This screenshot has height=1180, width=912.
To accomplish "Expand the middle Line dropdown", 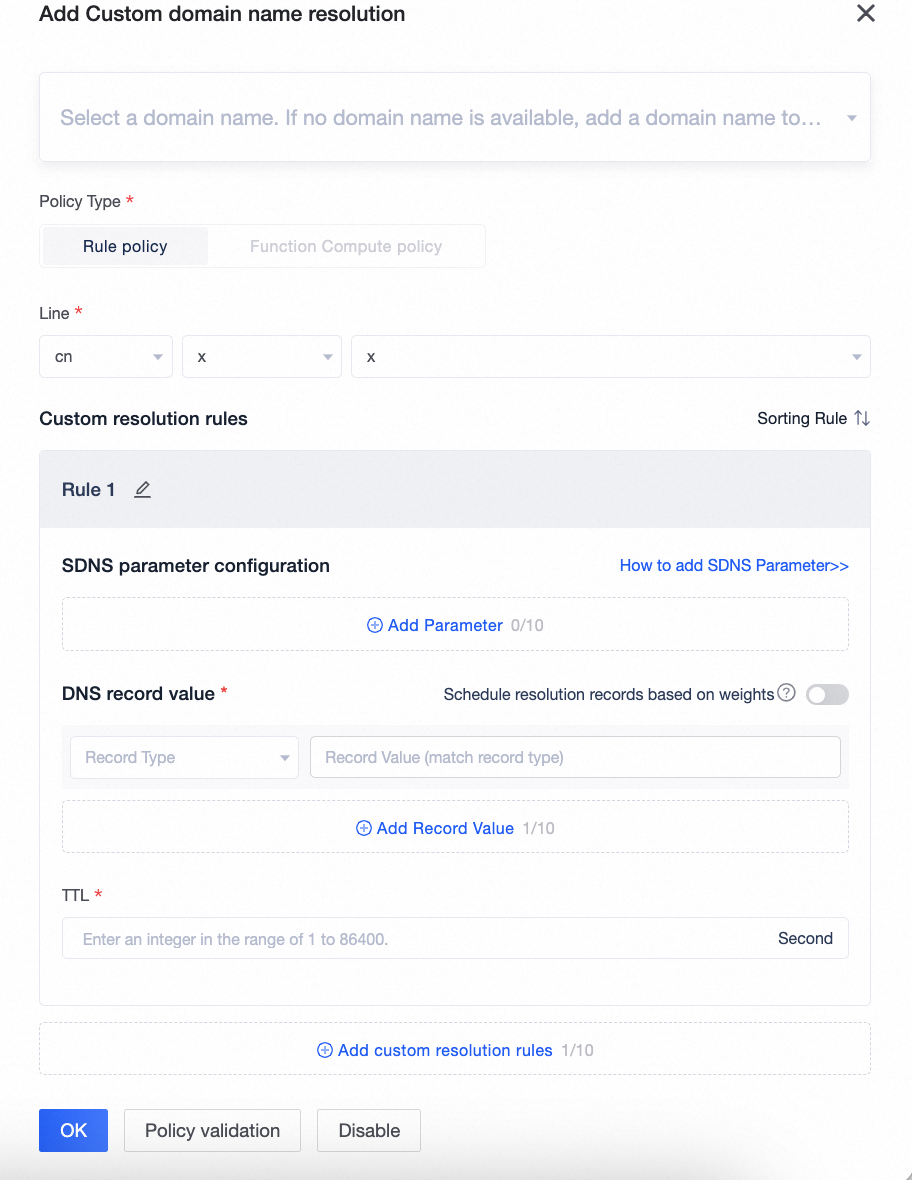I will pos(262,357).
